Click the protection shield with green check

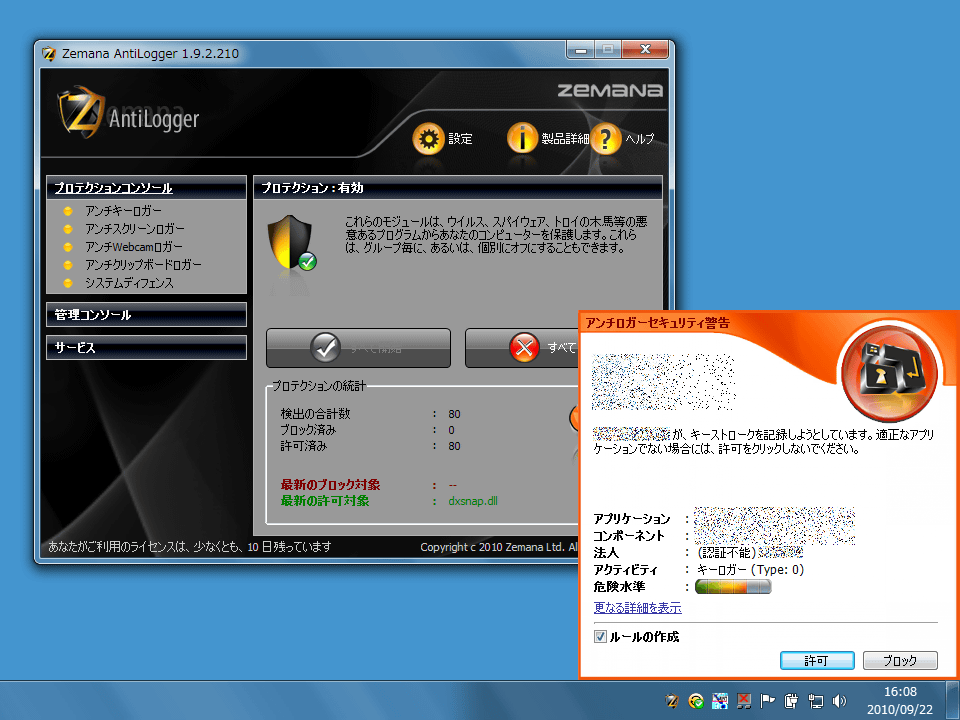coord(292,243)
